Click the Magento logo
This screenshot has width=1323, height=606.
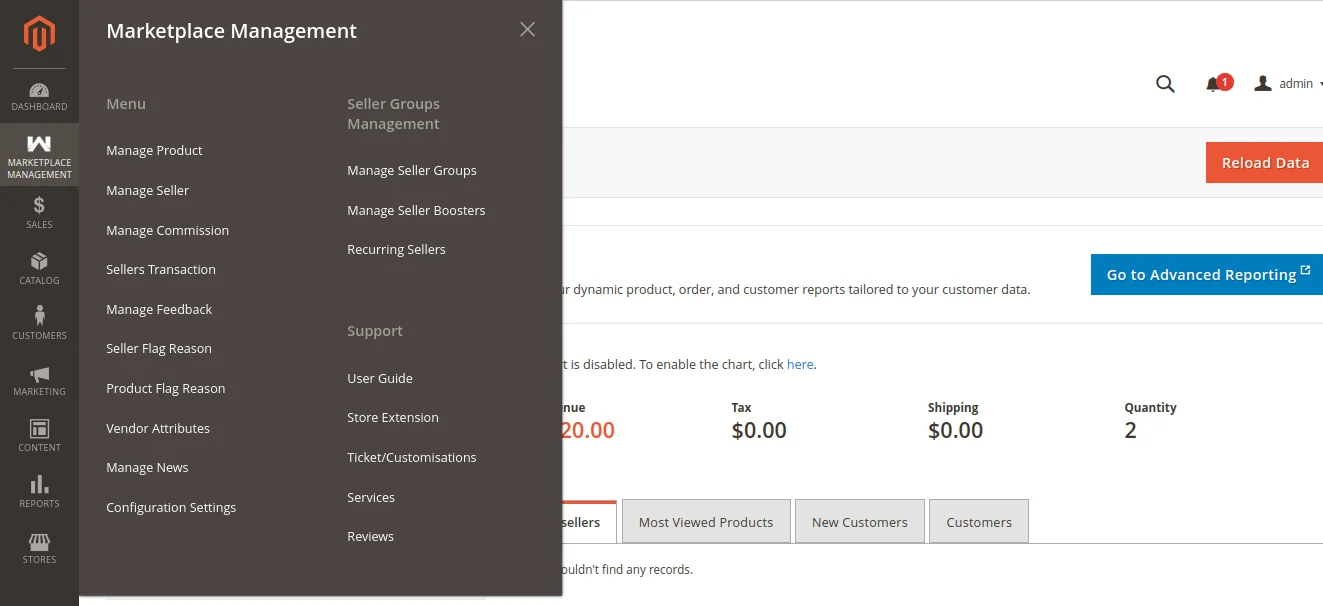coord(39,33)
